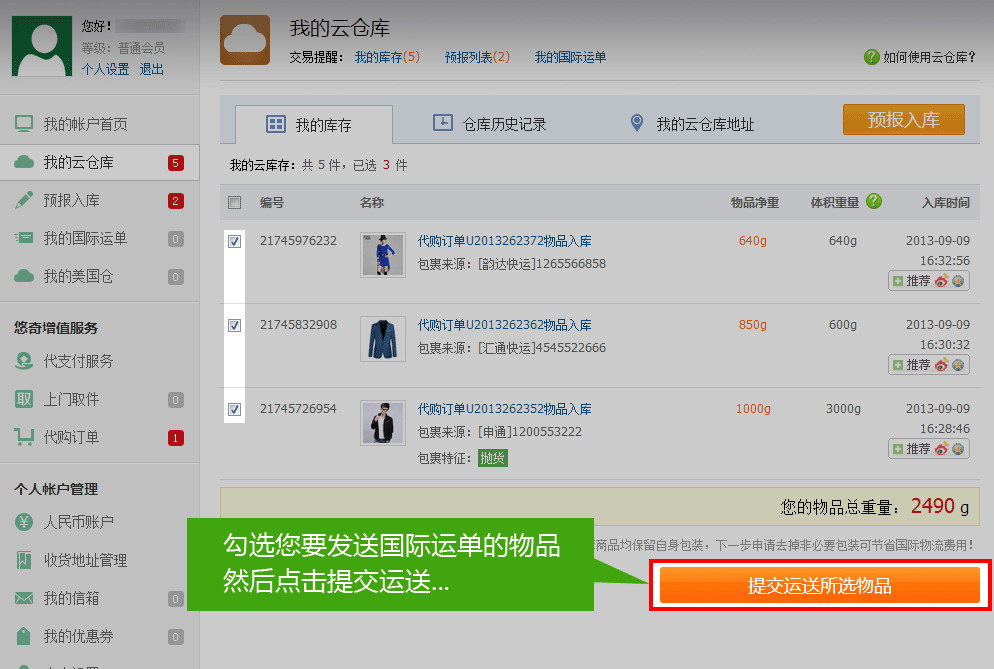The image size is (994, 669).
Task: Switch to the 我的云仓库地址 tab
Action: point(692,124)
